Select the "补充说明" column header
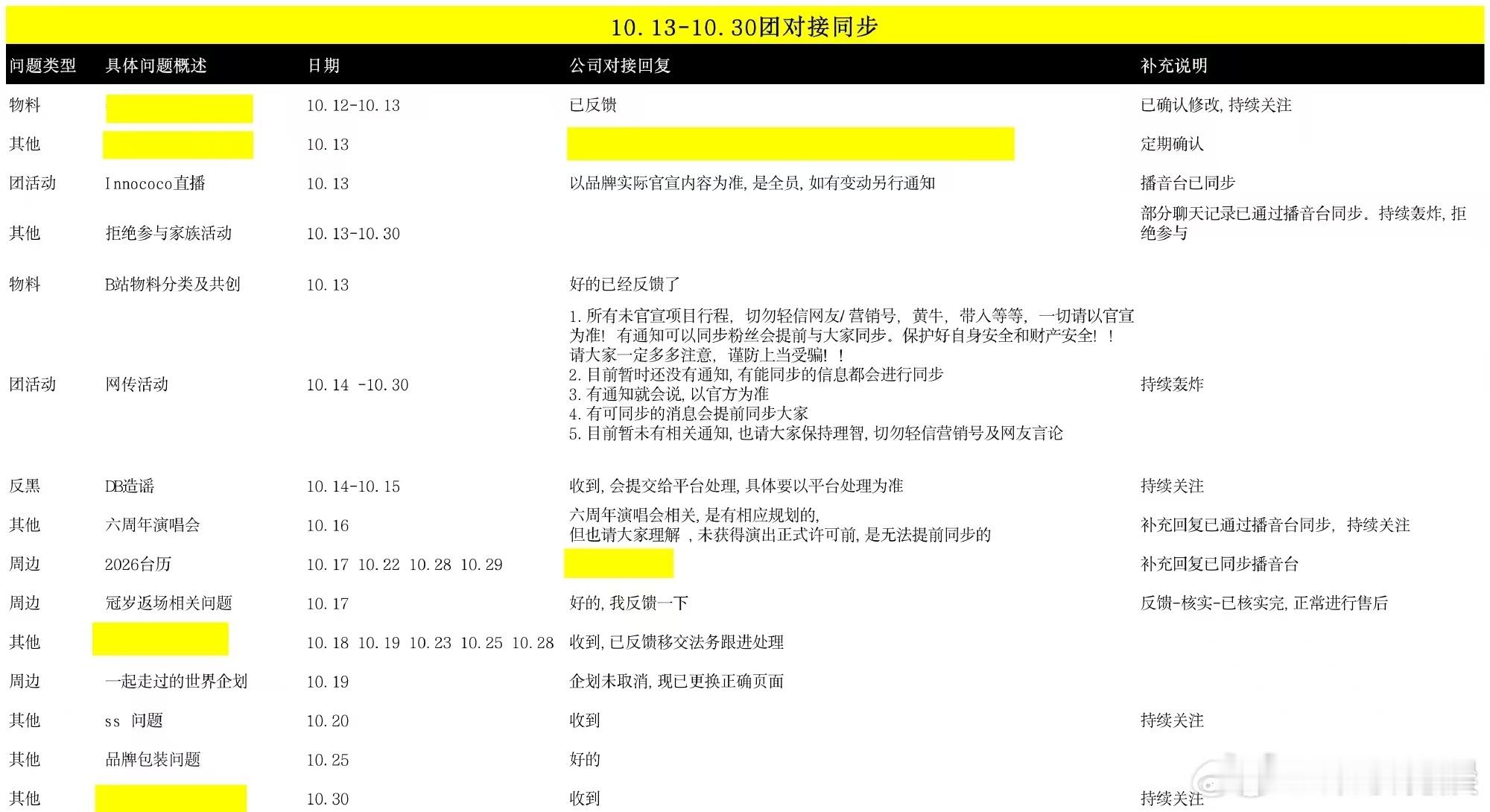1490x812 pixels. tap(1173, 66)
